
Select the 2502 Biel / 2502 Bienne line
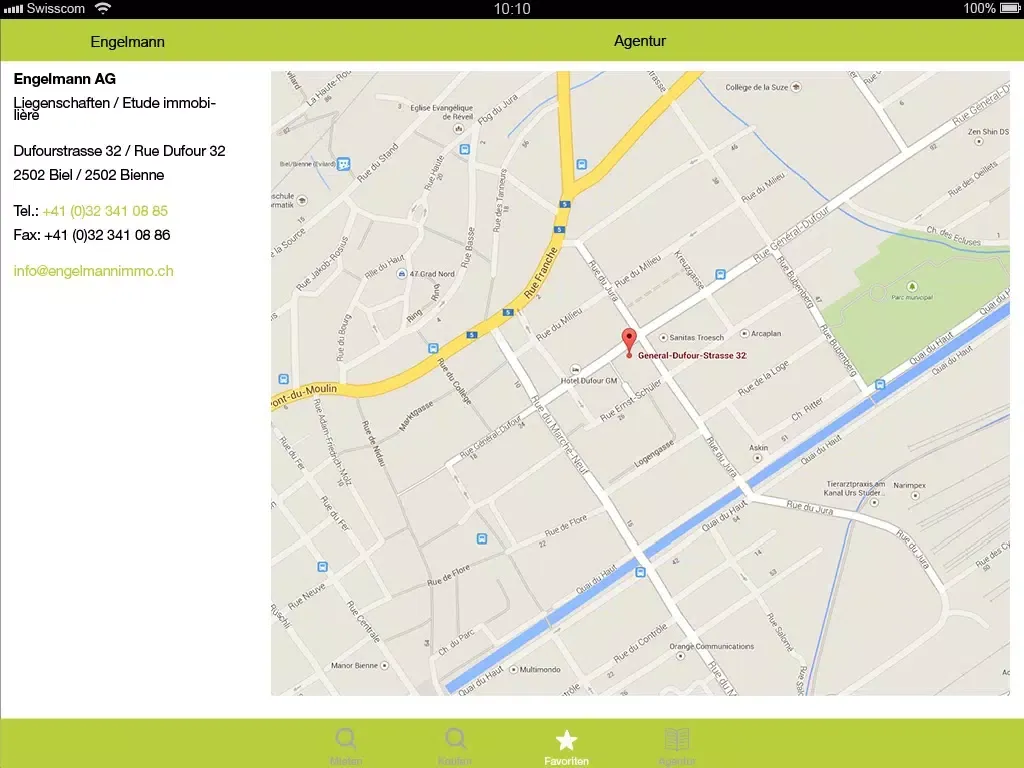point(89,175)
